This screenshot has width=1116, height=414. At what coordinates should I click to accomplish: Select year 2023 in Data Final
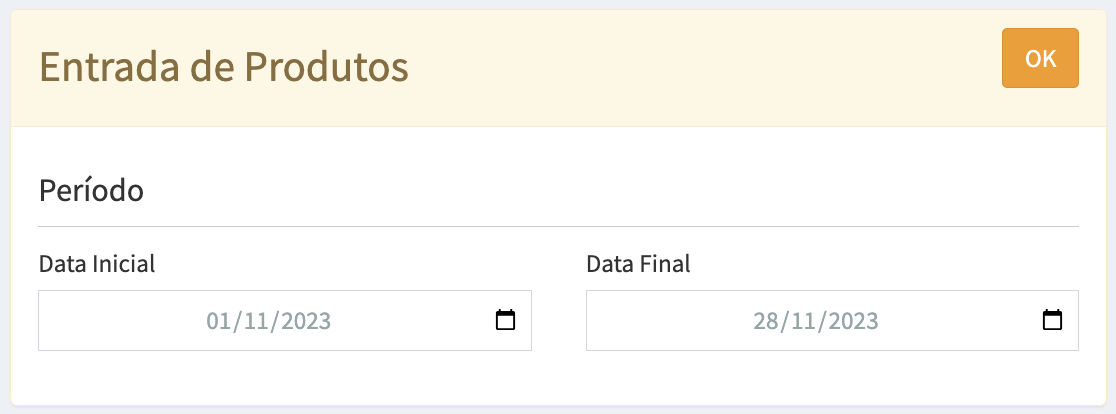pyautogui.click(x=852, y=321)
